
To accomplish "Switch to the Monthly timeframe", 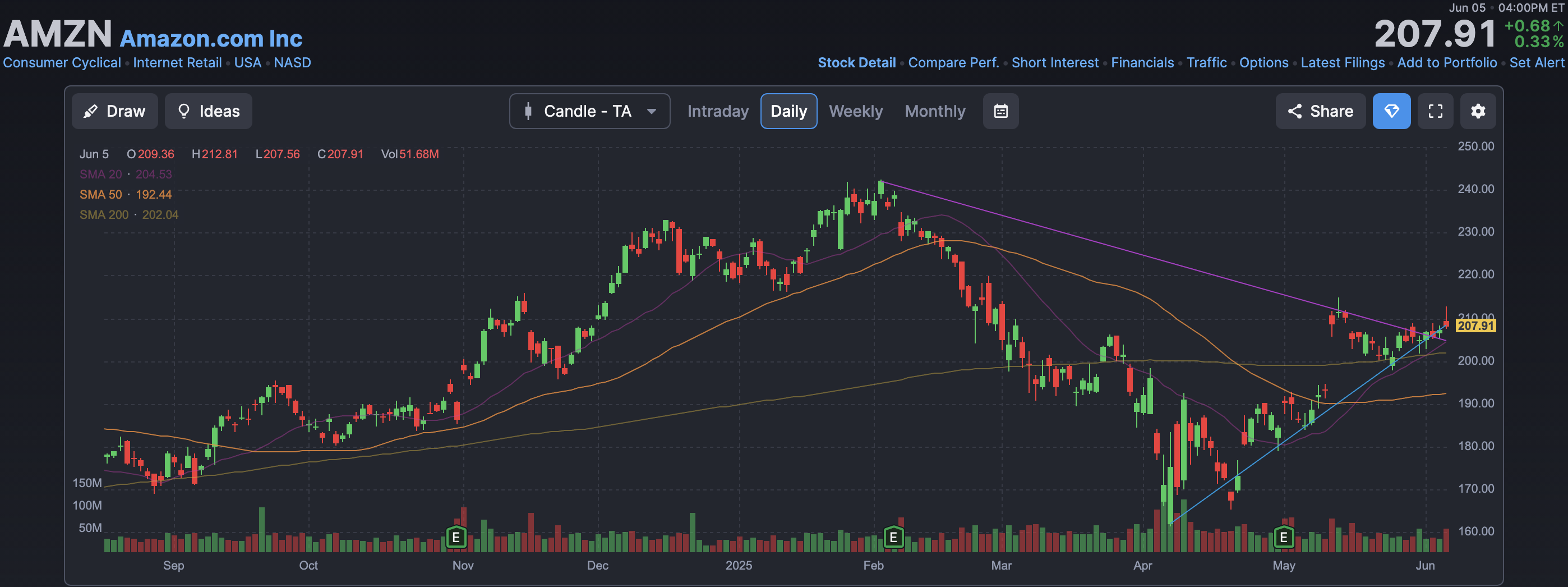I will click(x=935, y=111).
